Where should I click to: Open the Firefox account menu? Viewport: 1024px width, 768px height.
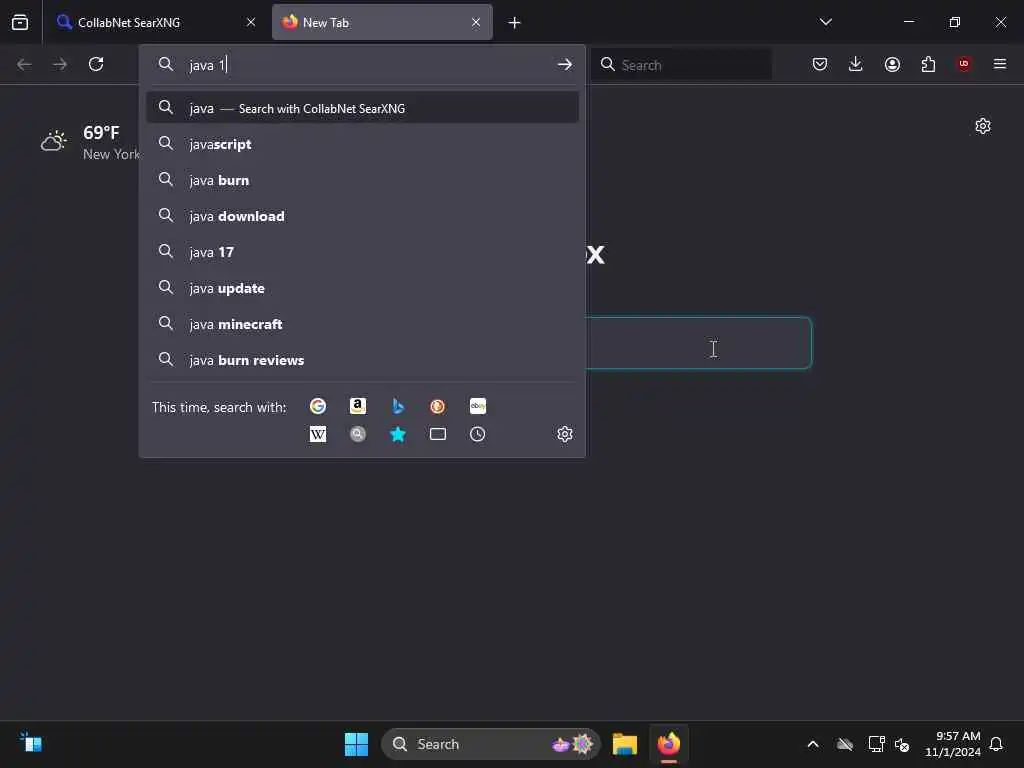(x=892, y=64)
